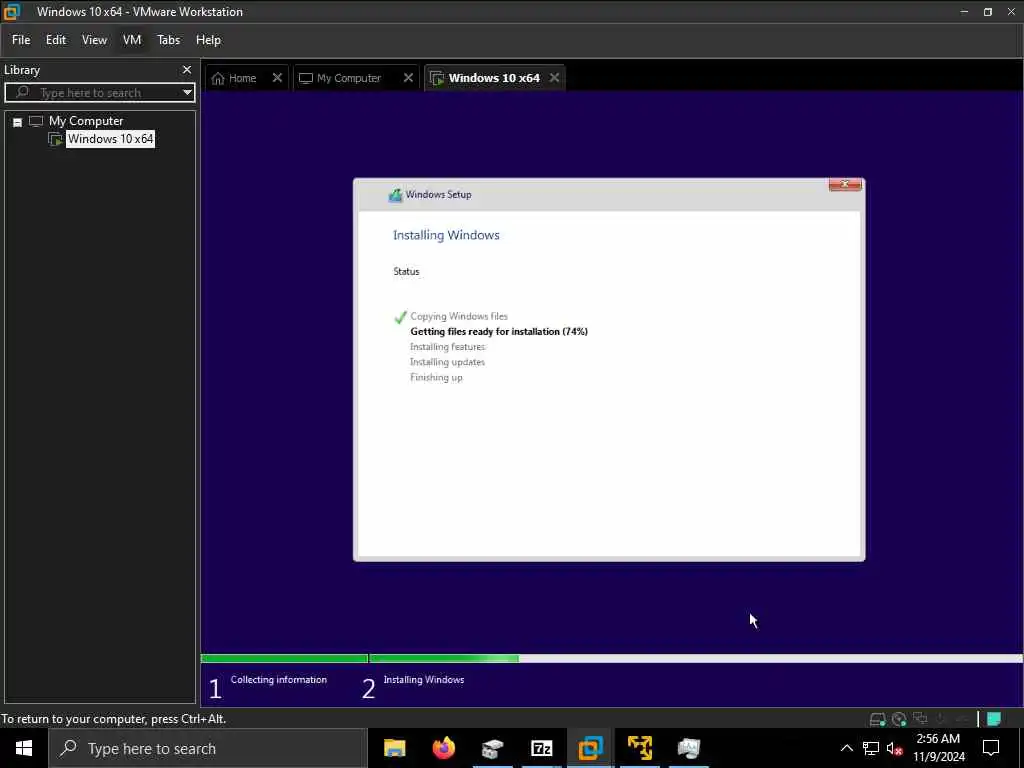Click the green checkmark beside Copying Windows files
Screen dimensions: 1024x768
tap(400, 317)
